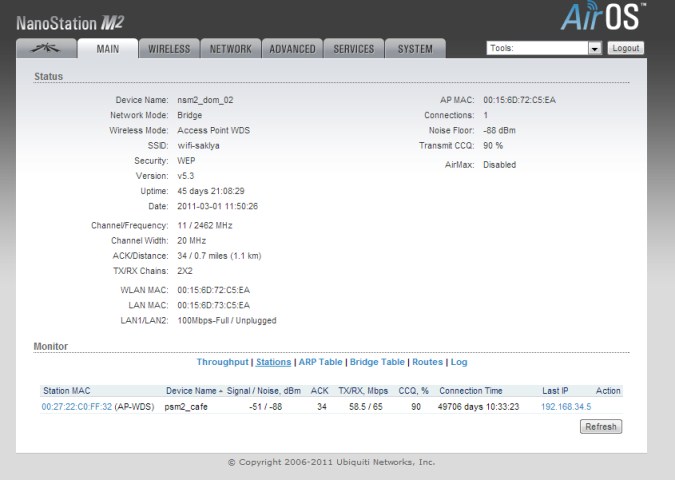Open the Bridge Table link
Viewport: 675px width, 480px height.
click(x=377, y=362)
